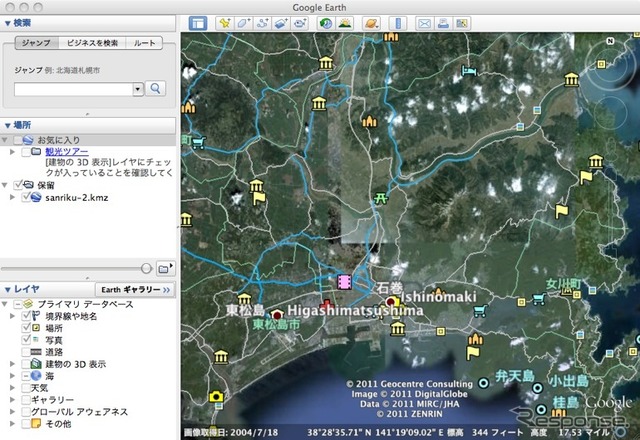Click the 女川町 town label
The image size is (640, 440).
(564, 283)
